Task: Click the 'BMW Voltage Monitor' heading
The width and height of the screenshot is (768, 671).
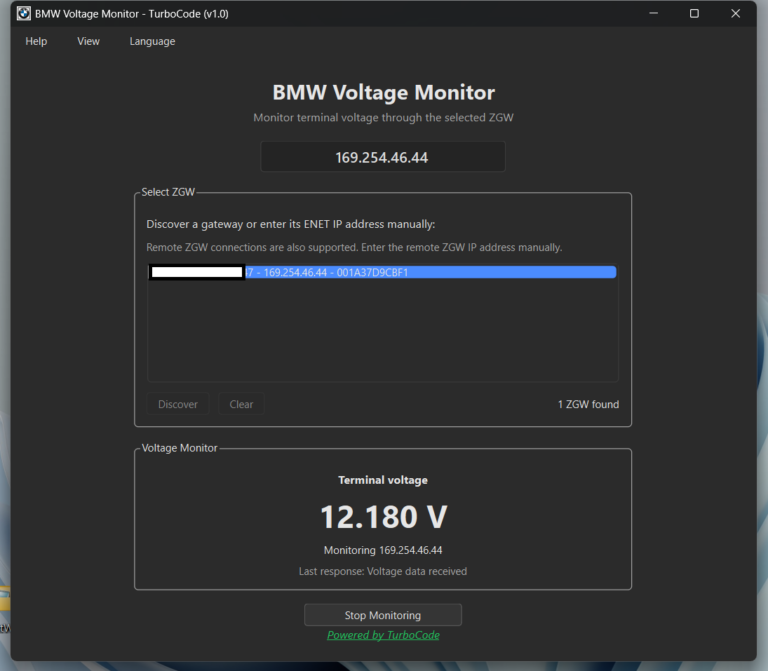Action: coord(384,93)
